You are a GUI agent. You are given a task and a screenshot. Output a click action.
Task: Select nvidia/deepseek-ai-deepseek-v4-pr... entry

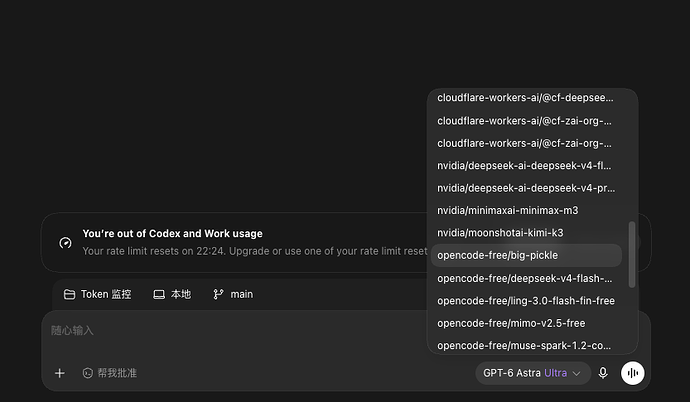(526, 188)
